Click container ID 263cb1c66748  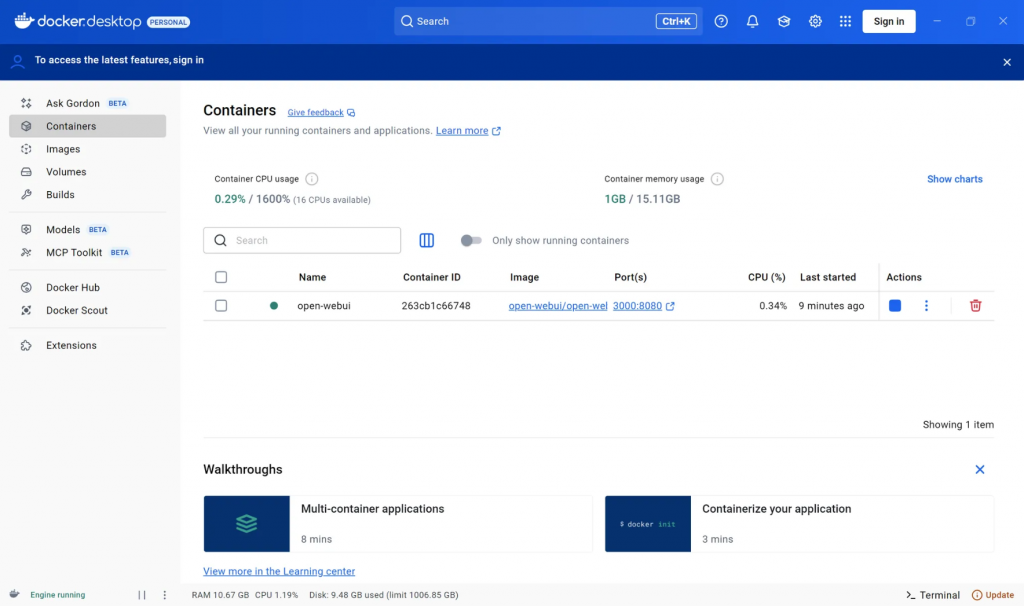click(x=436, y=306)
